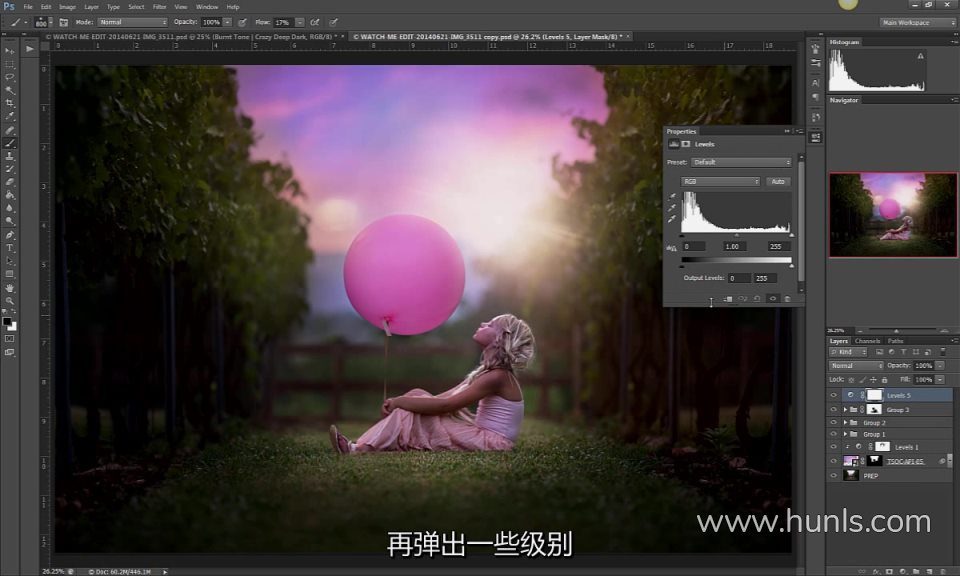Select the Eyedropper tool in the toolbox
960x576 pixels.
[9, 116]
